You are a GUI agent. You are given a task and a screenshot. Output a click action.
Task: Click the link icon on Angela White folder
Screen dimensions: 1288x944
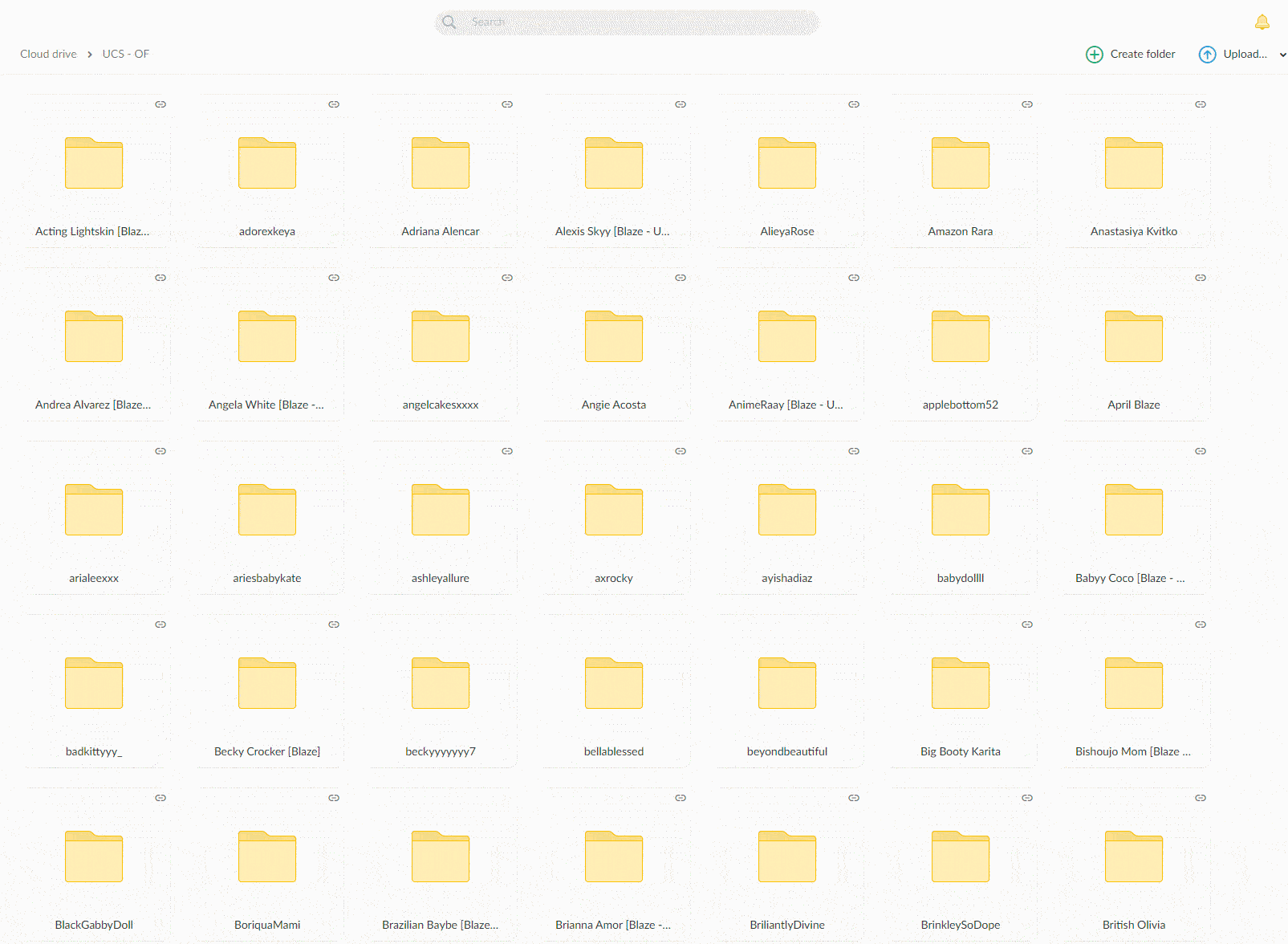334,278
